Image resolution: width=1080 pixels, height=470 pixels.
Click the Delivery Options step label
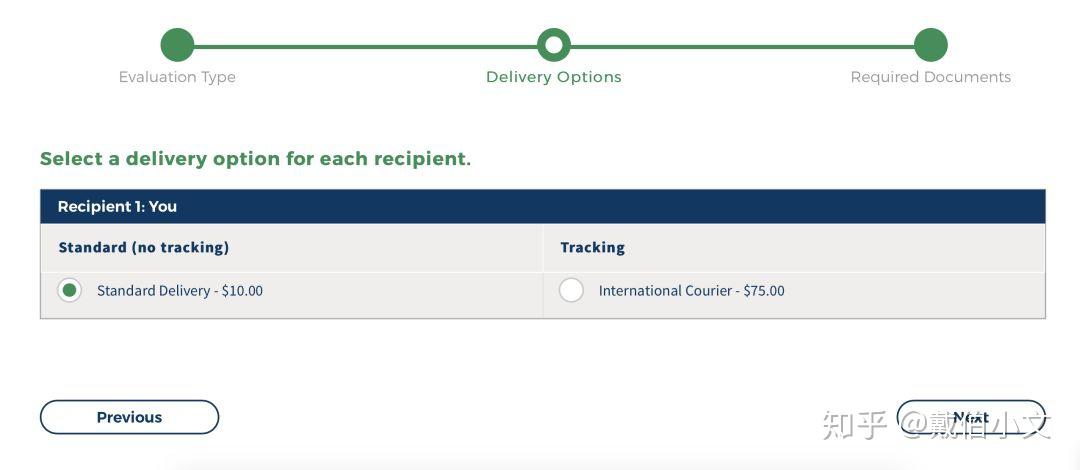pos(553,77)
